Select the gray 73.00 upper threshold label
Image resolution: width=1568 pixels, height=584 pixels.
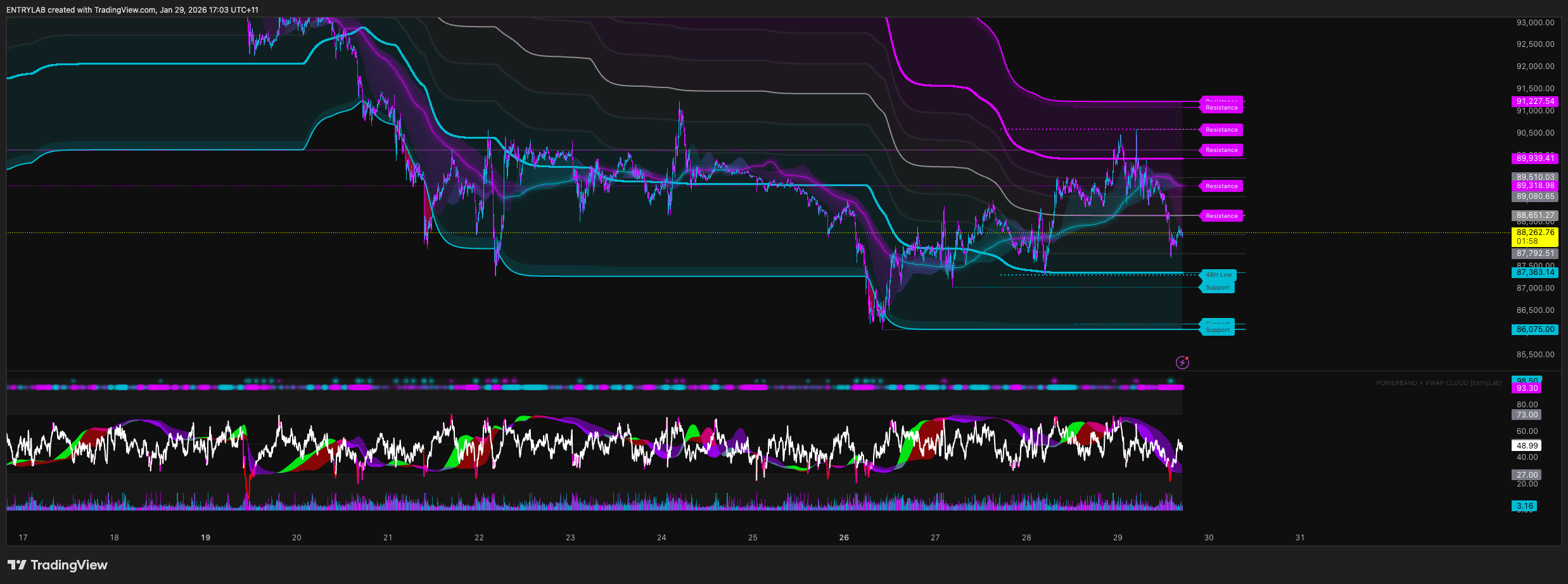(x=1527, y=415)
